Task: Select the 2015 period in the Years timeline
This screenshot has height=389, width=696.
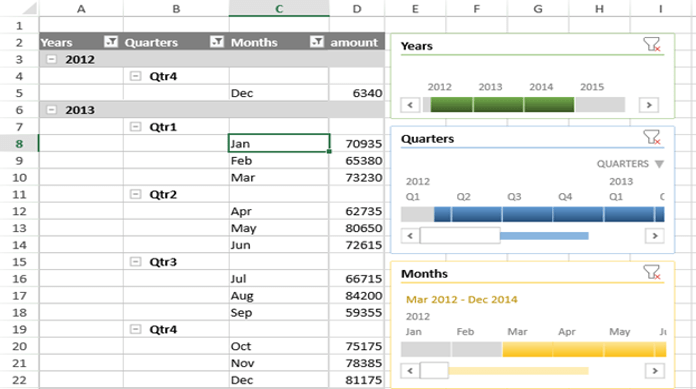Action: coord(600,105)
